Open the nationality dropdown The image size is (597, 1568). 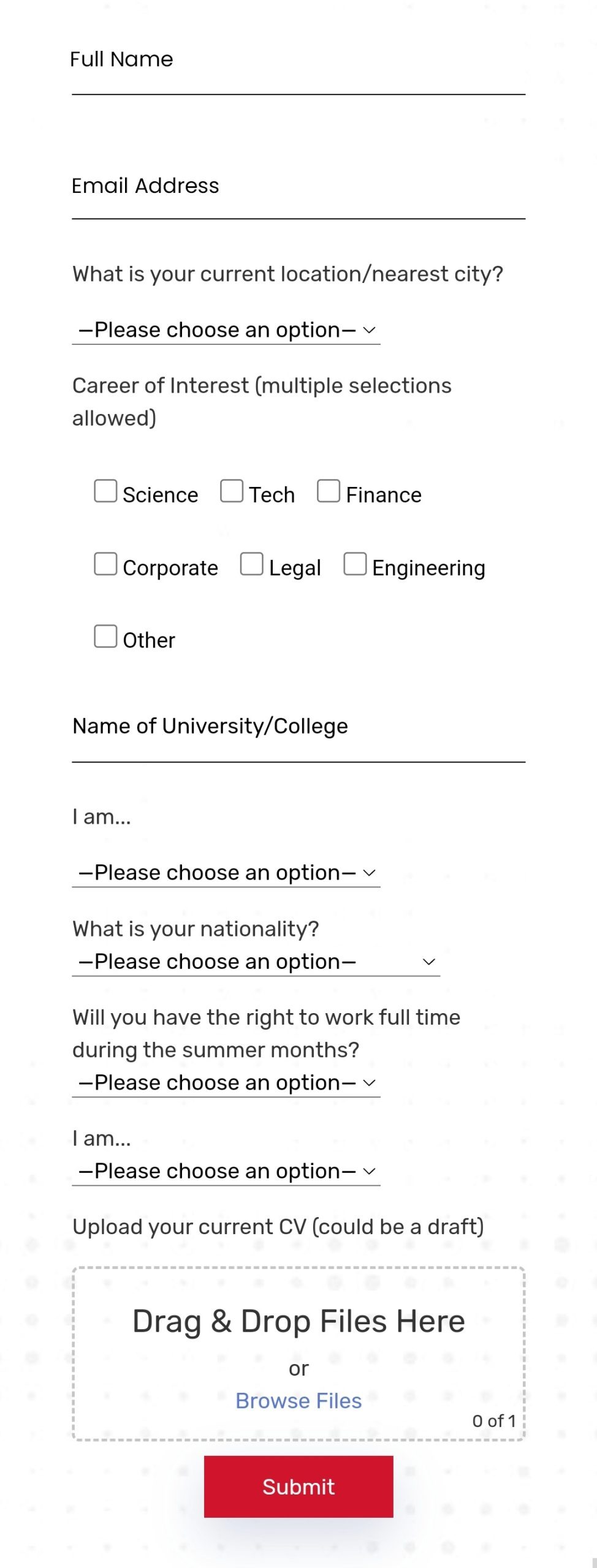pos(256,962)
